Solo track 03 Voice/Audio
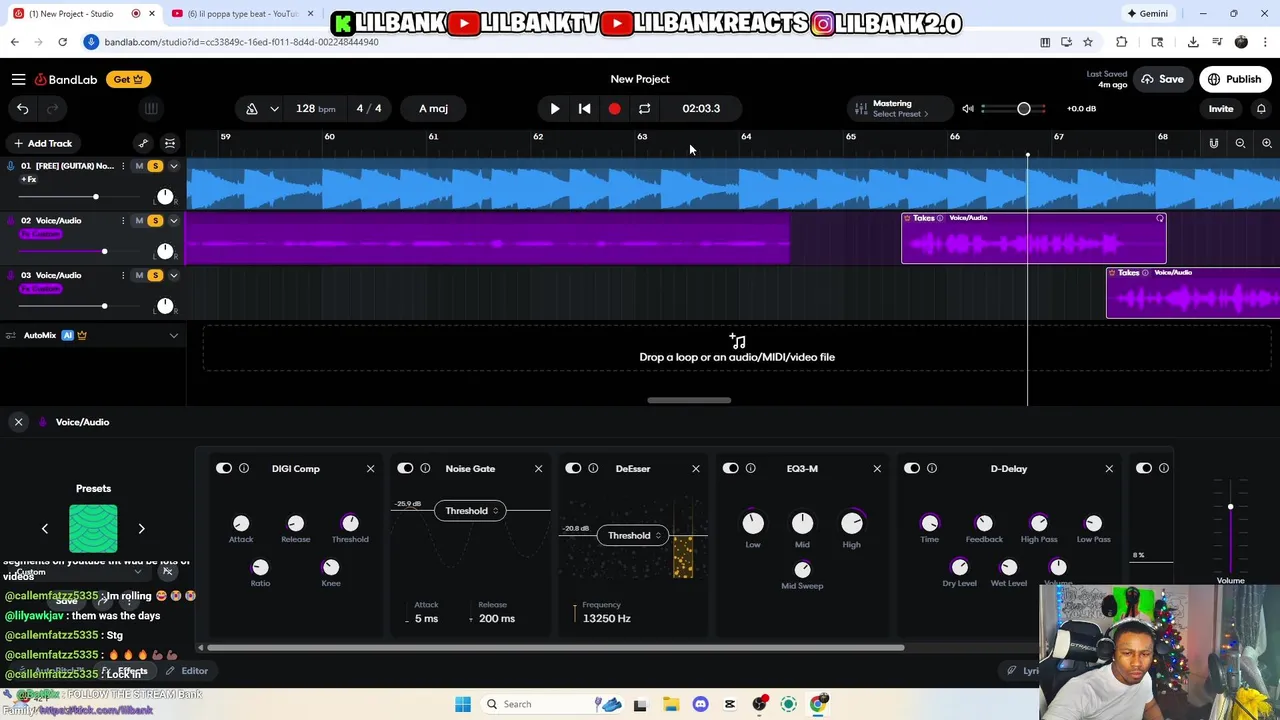The height and width of the screenshot is (720, 1280). [x=155, y=275]
